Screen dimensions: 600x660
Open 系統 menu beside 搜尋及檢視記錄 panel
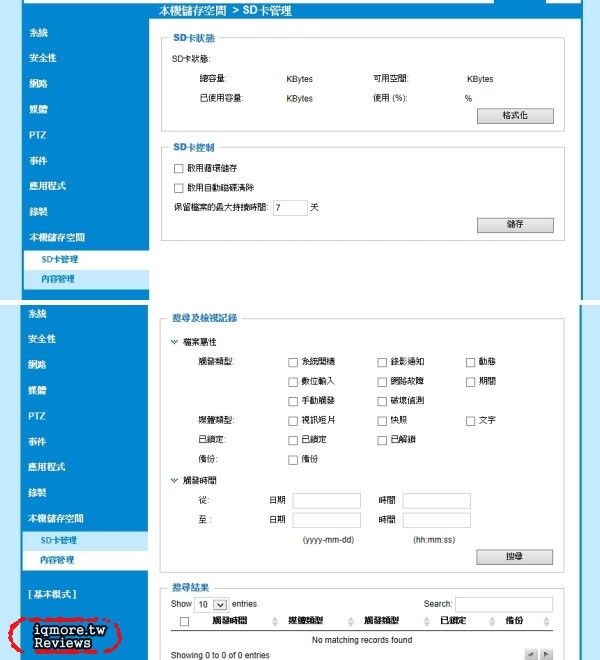(37, 314)
